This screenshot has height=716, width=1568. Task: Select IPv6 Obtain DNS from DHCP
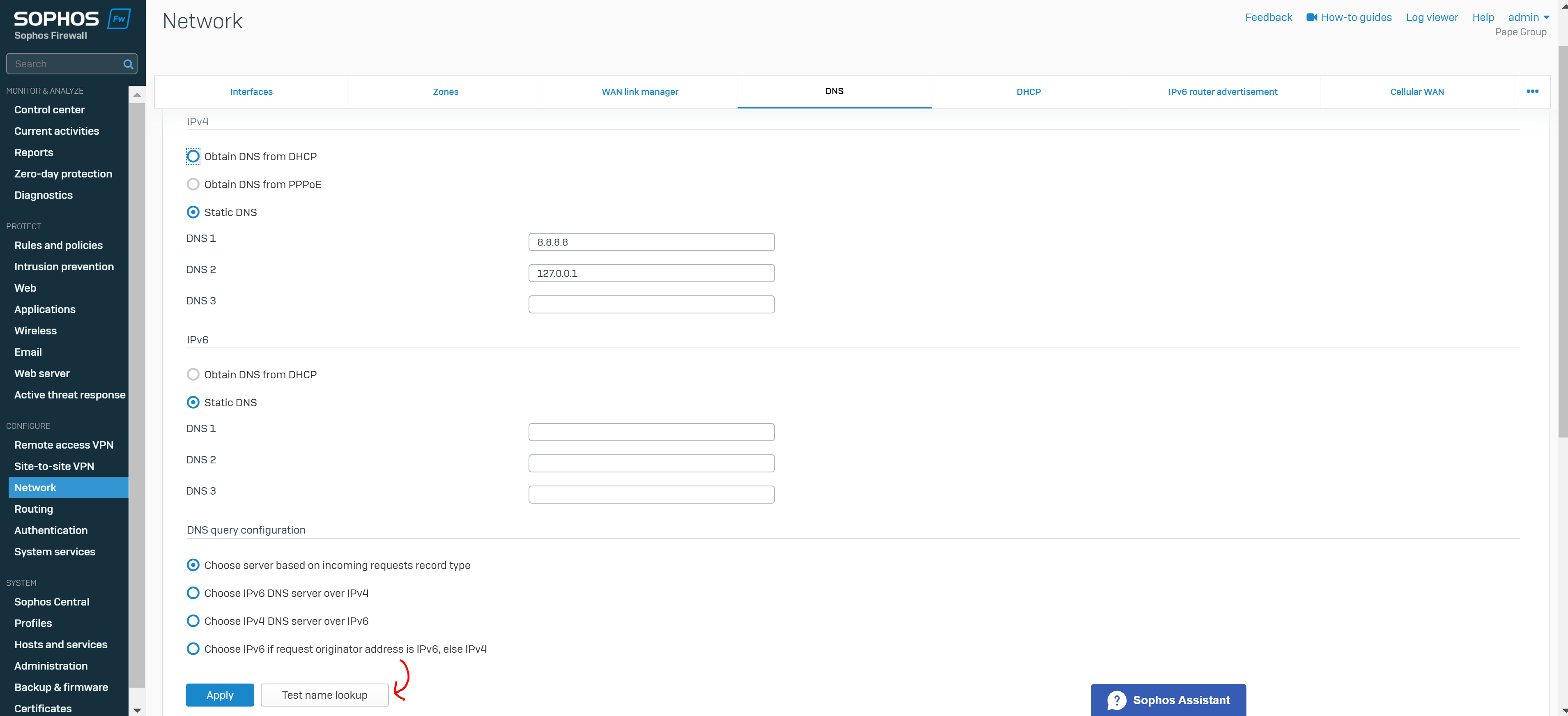[193, 375]
